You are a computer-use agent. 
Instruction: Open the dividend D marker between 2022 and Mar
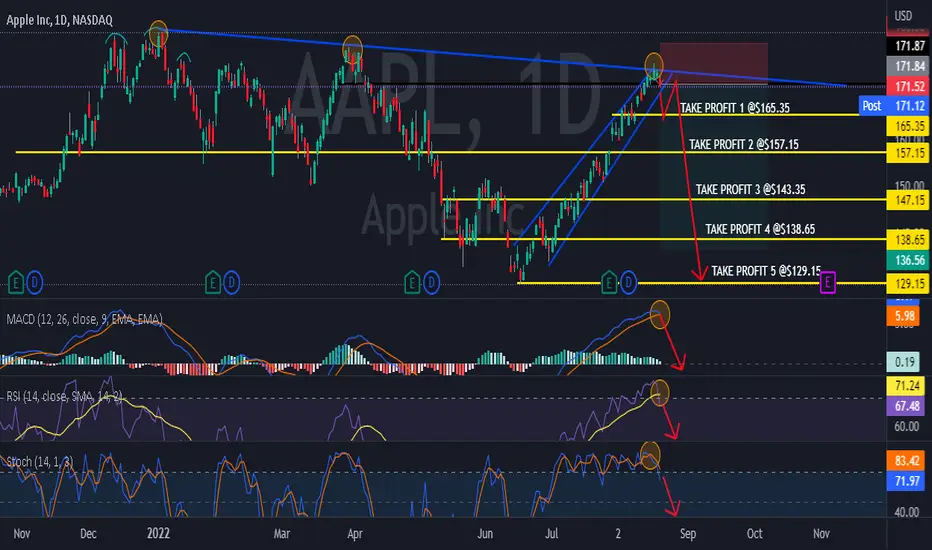click(x=231, y=282)
